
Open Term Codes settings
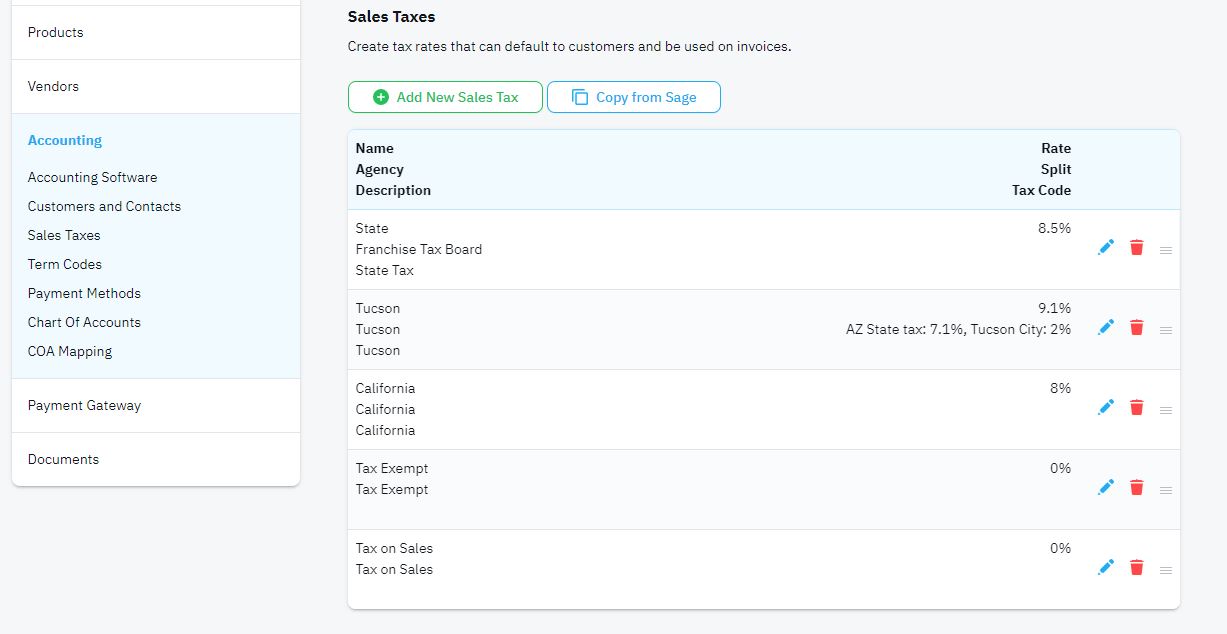point(65,264)
